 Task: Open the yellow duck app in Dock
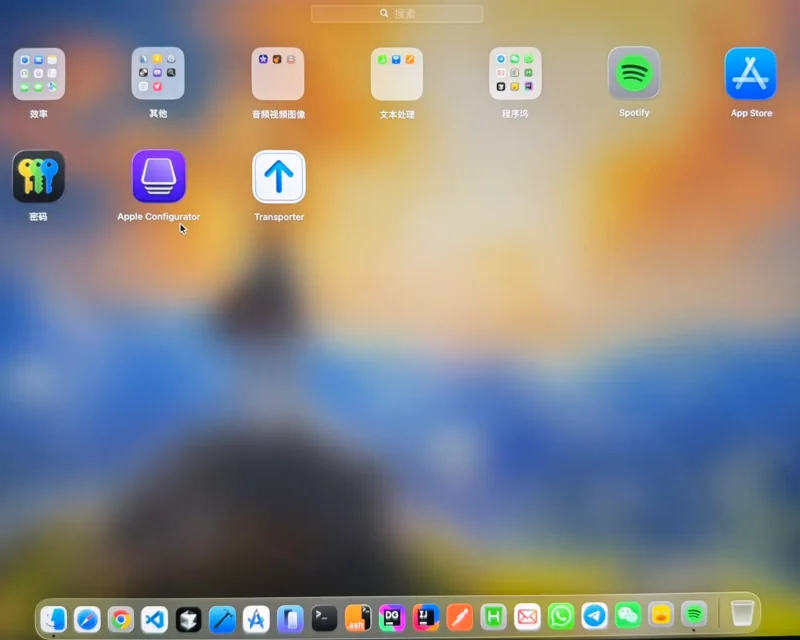pos(661,614)
